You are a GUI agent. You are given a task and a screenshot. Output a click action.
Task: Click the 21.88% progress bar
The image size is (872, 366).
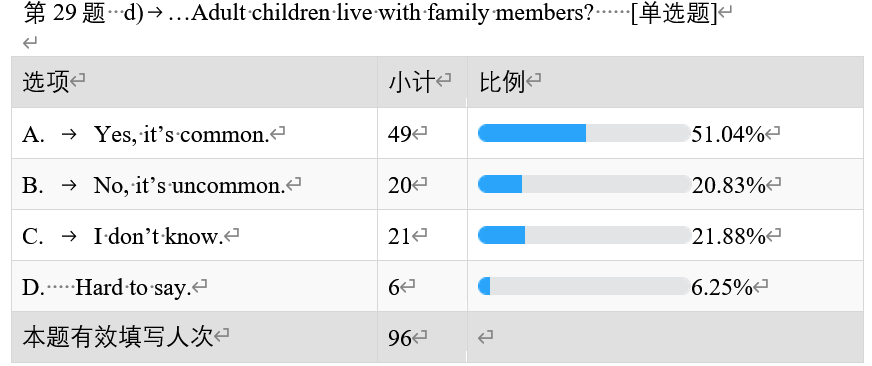(584, 235)
